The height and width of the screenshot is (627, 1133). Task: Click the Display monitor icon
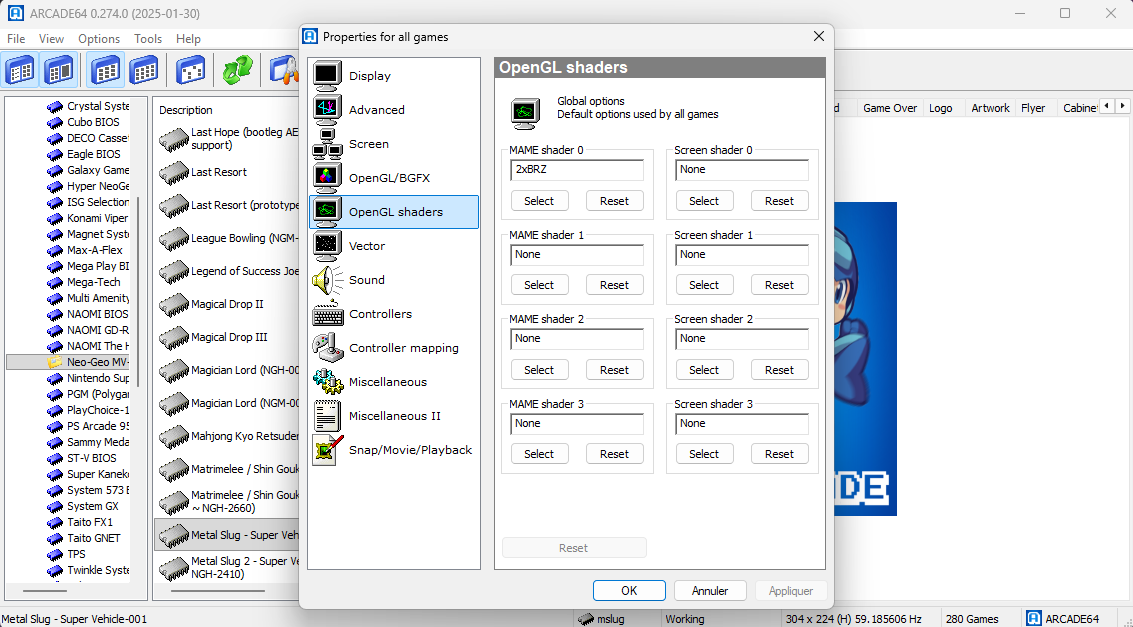click(x=327, y=76)
